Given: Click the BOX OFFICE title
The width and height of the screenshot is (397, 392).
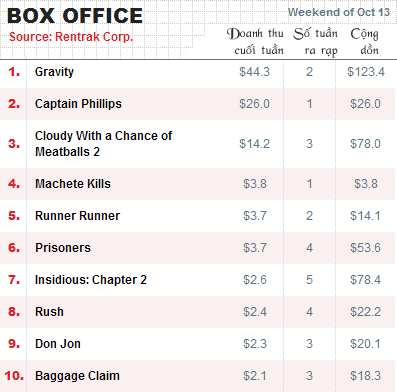Looking at the screenshot, I should point(75,16).
